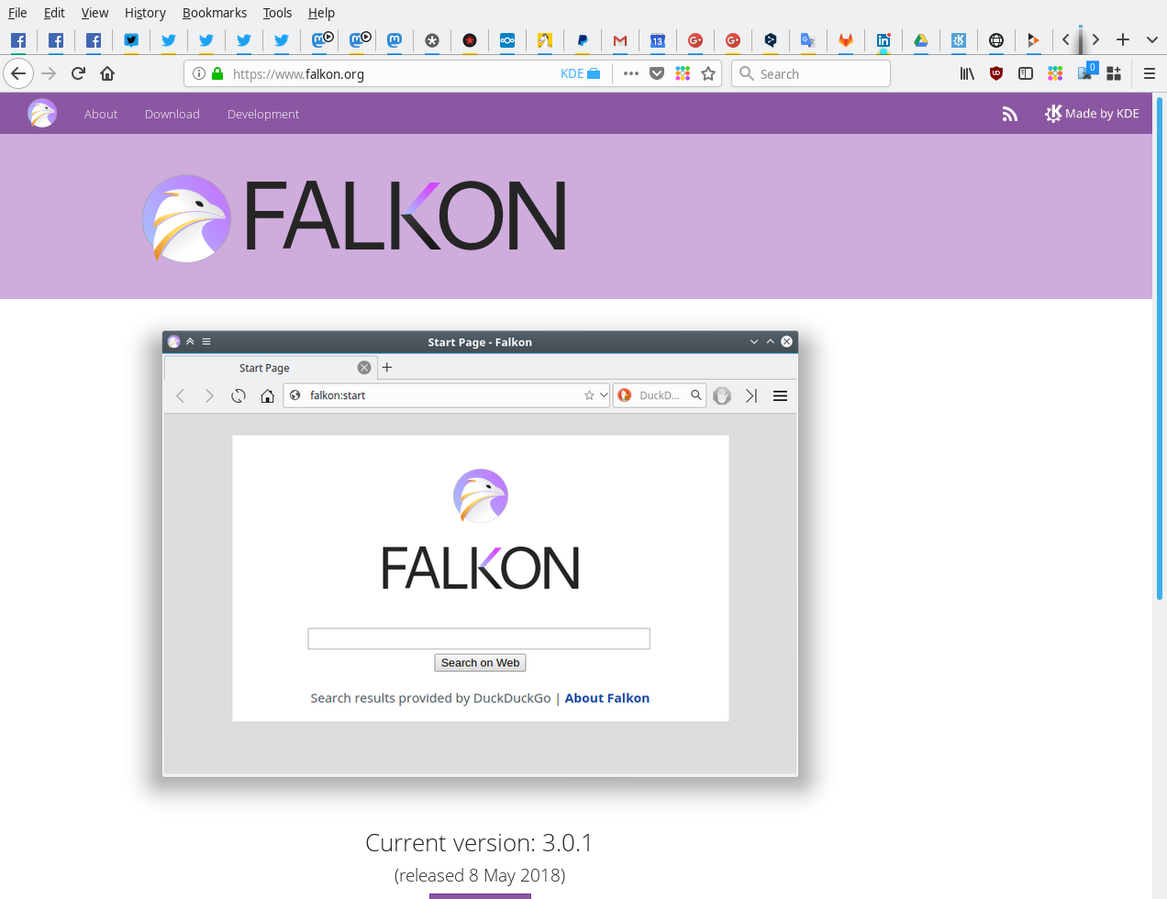Click the Made by KDE link

tap(1092, 114)
